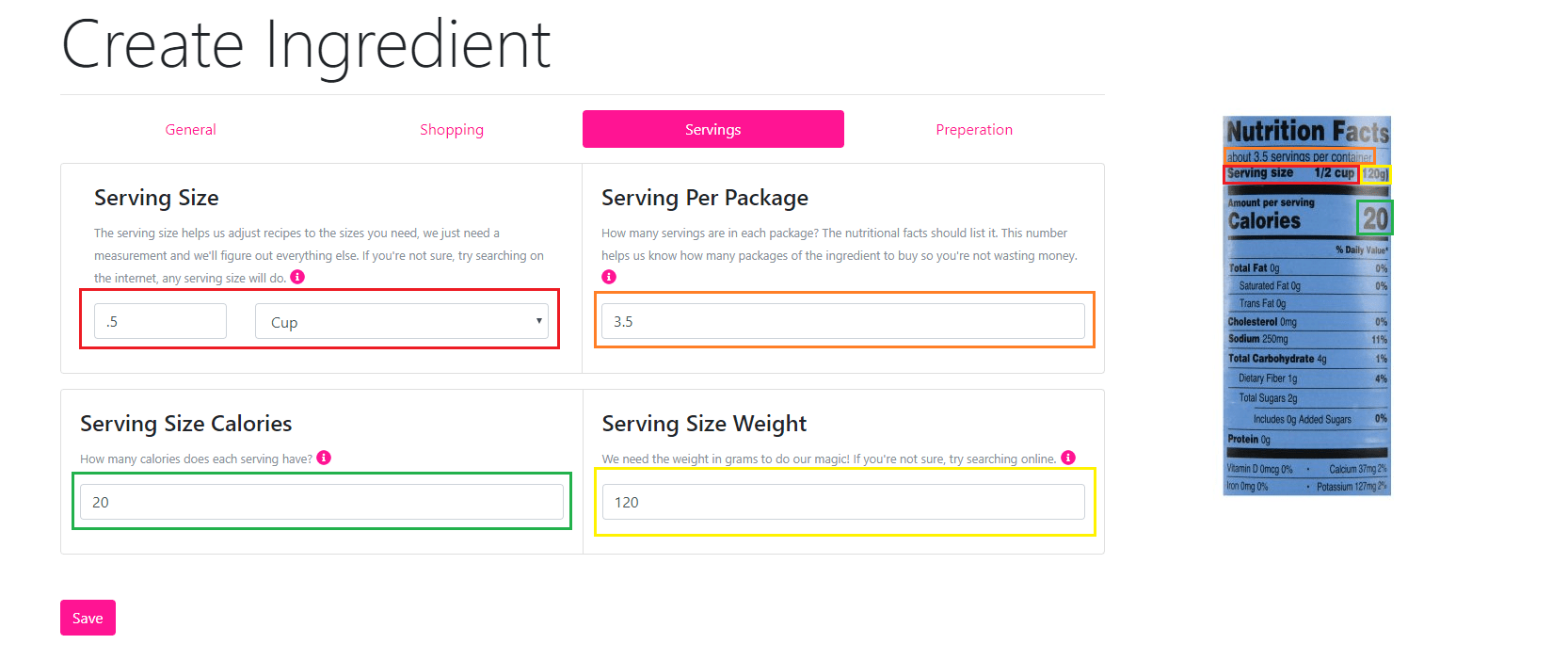This screenshot has width=1568, height=660.
Task: Click the Nutrition Facts label title
Action: click(x=1306, y=131)
